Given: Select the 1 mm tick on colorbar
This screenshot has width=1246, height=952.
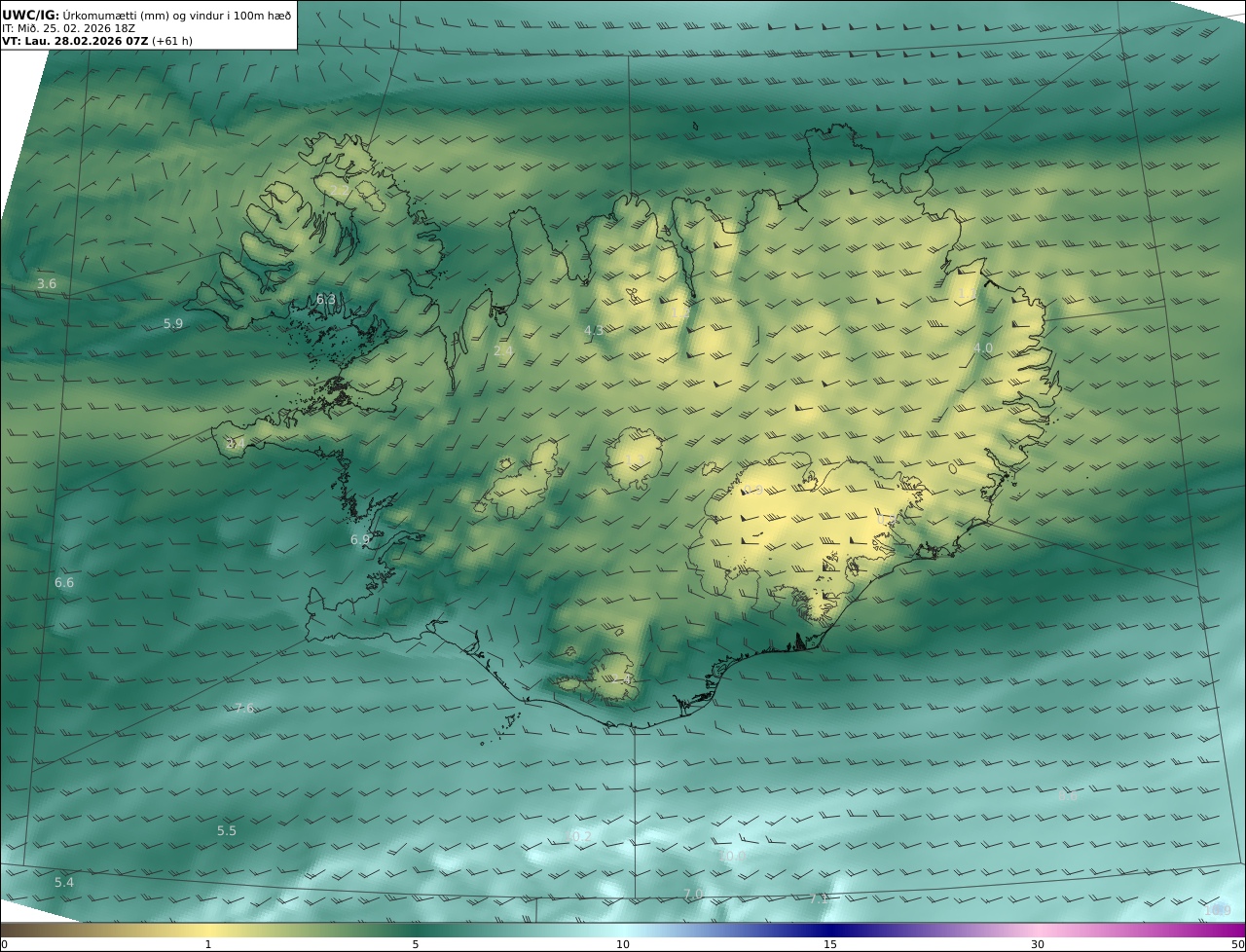Looking at the screenshot, I should coord(208,944).
